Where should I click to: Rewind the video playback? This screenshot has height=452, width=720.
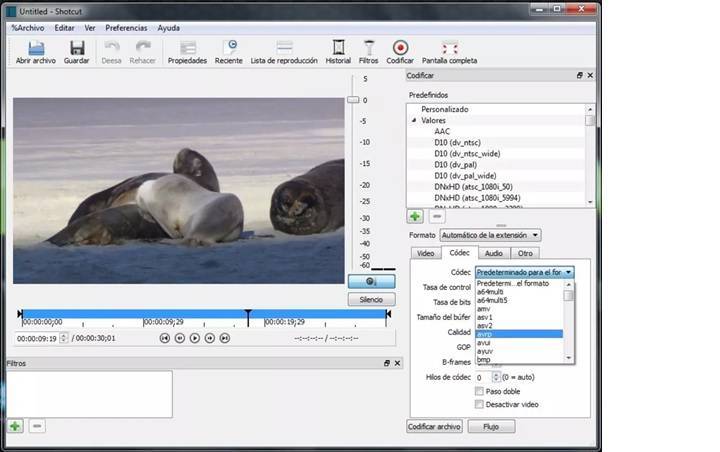click(180, 338)
